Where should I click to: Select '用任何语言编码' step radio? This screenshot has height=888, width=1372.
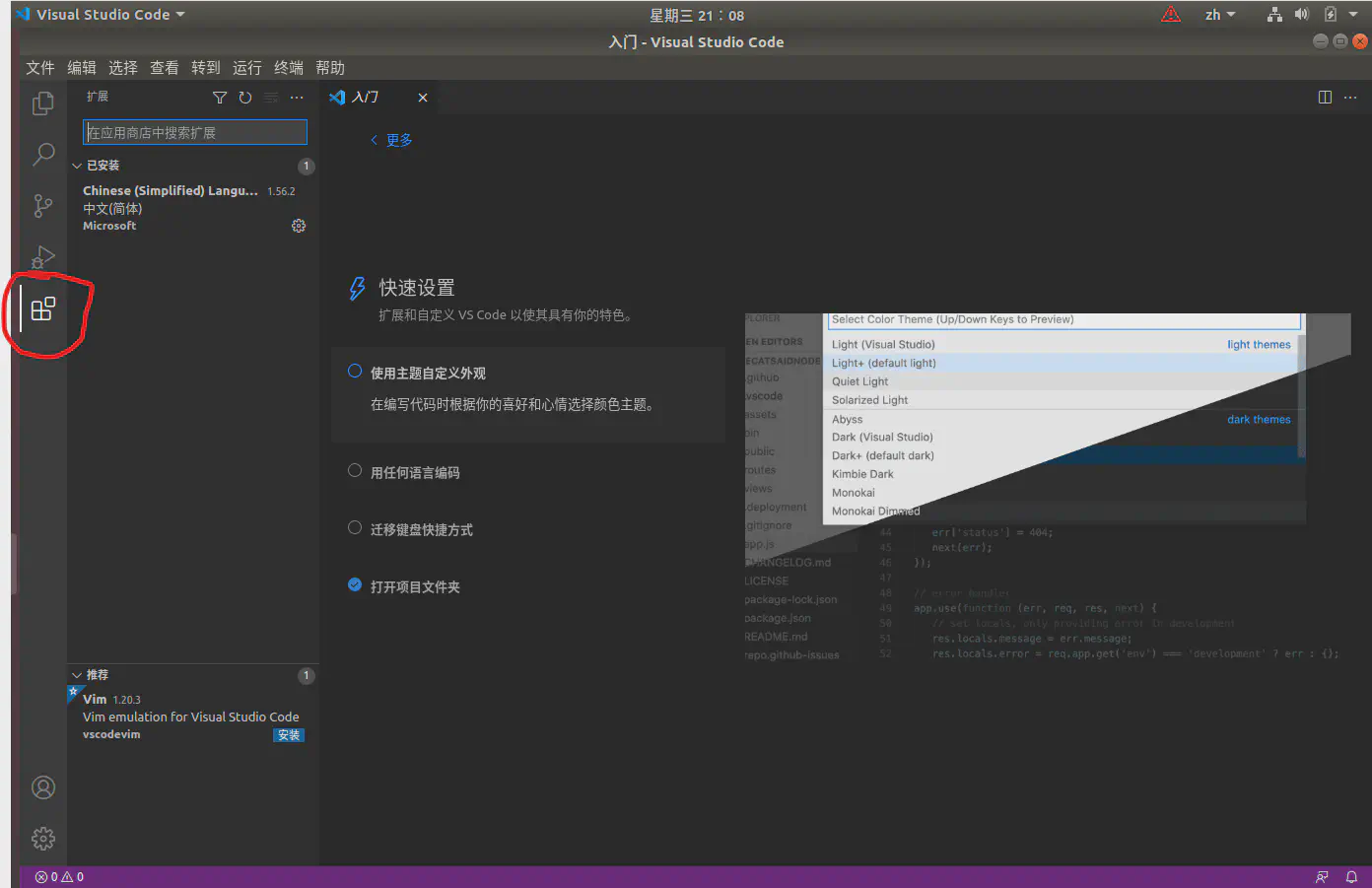(x=355, y=471)
